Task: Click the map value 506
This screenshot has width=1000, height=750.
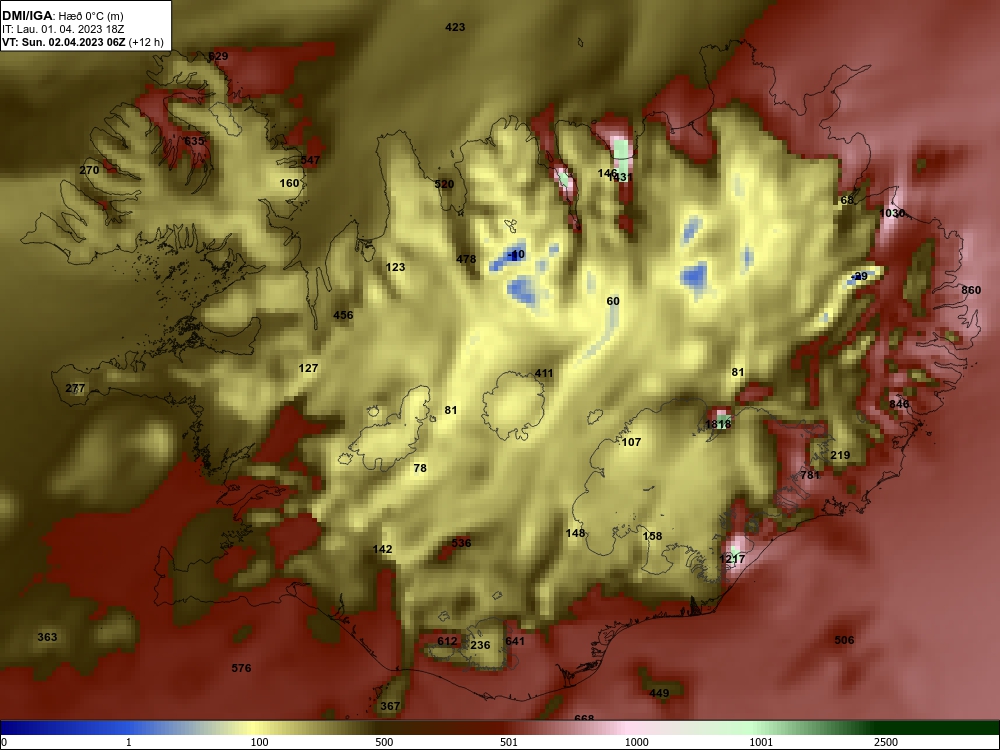Action: (844, 640)
